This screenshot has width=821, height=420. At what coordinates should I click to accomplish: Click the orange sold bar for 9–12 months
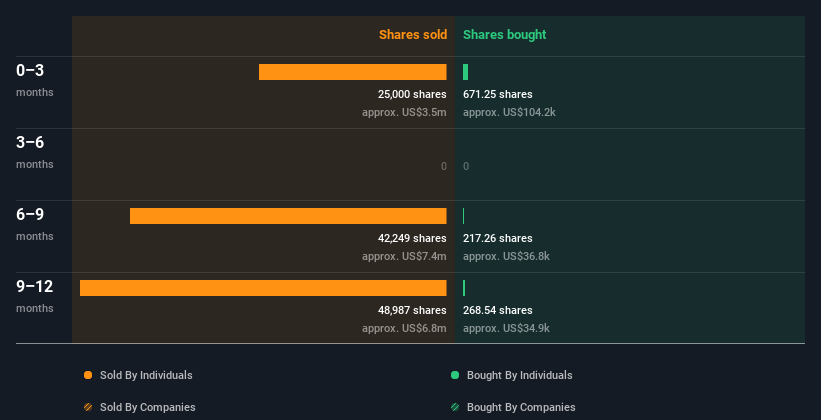[263, 288]
